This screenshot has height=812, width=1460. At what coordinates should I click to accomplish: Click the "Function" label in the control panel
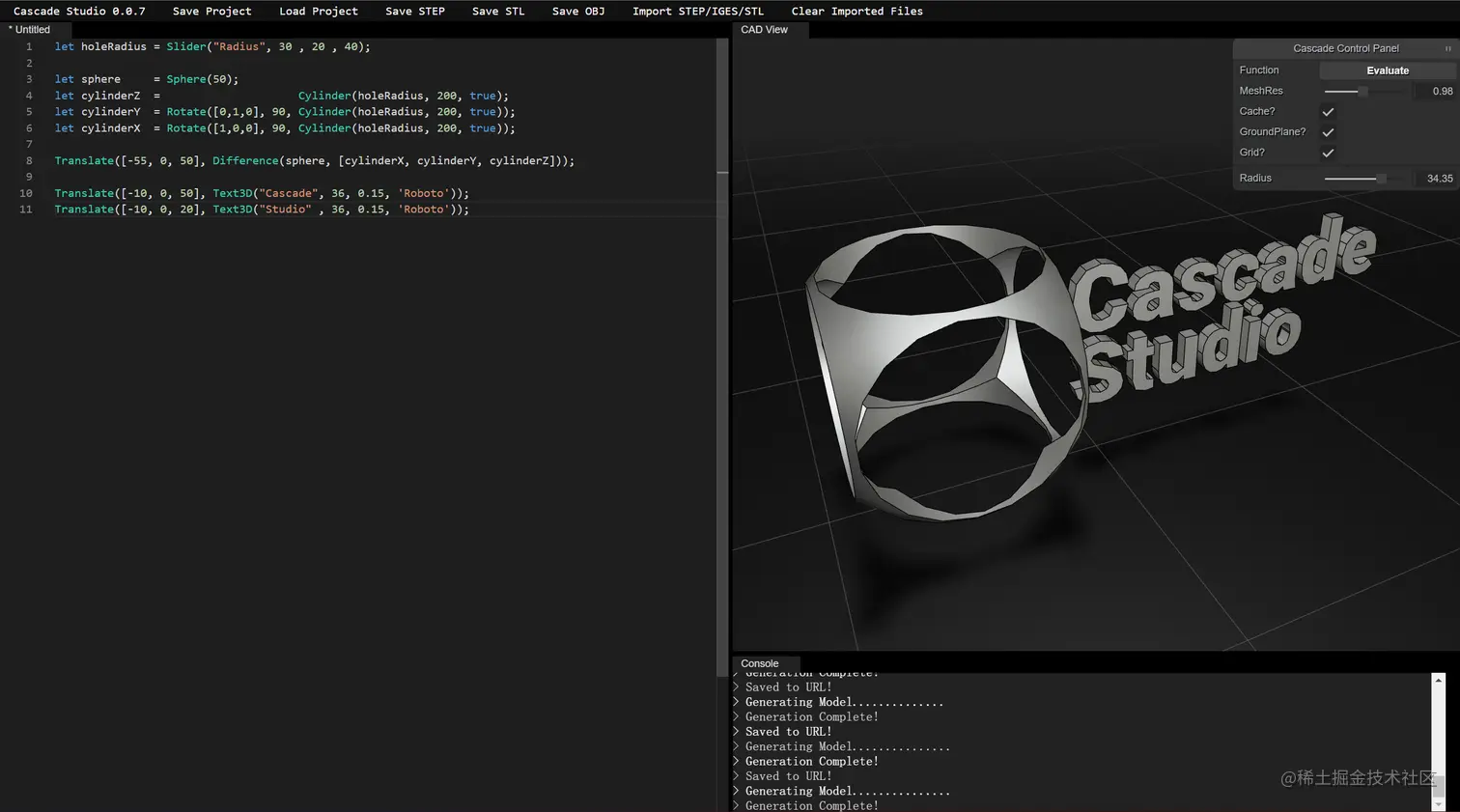click(1259, 70)
